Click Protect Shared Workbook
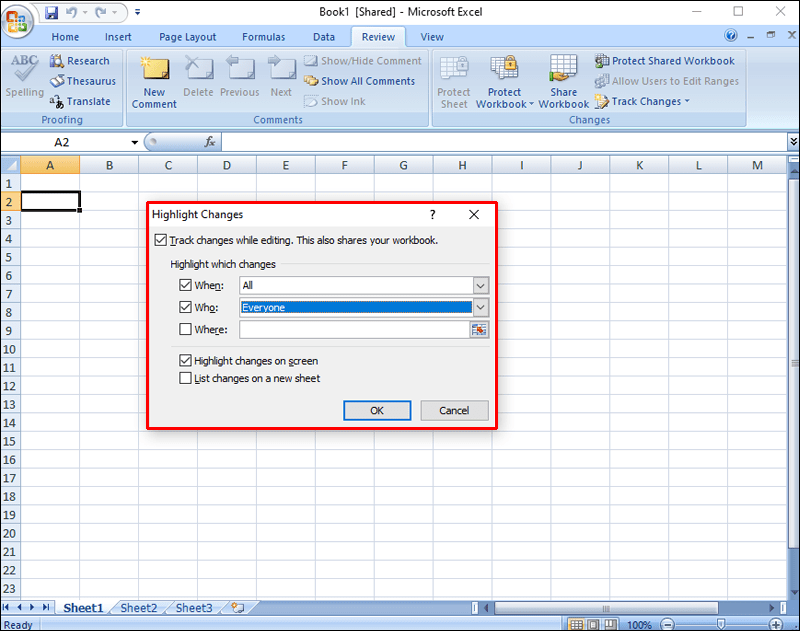The width and height of the screenshot is (800, 631). [664, 61]
